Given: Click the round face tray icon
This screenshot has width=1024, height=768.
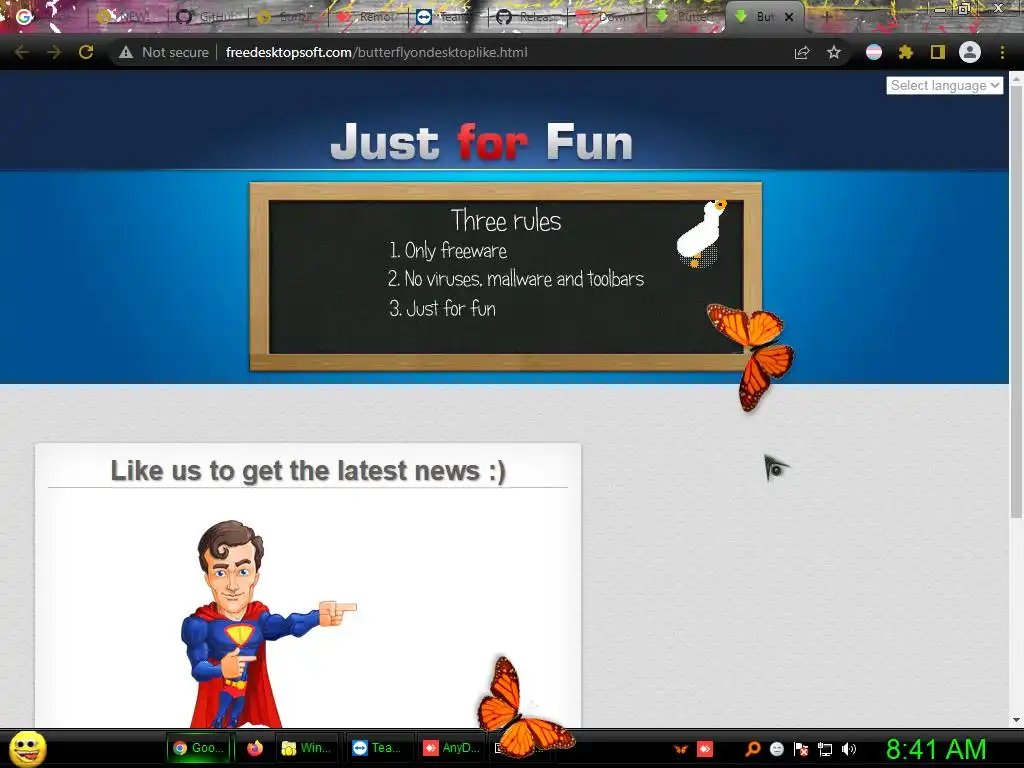Looking at the screenshot, I should pyautogui.click(x=776, y=749).
